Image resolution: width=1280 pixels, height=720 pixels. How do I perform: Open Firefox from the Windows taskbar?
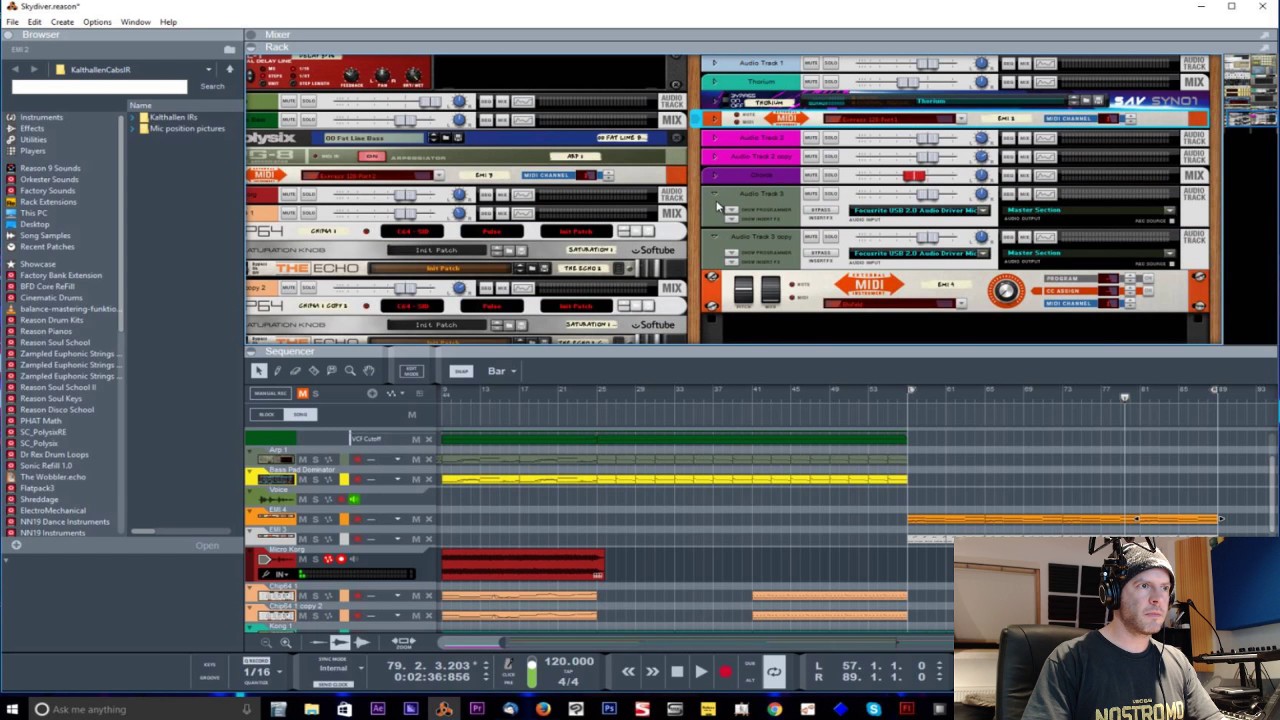coord(543,709)
